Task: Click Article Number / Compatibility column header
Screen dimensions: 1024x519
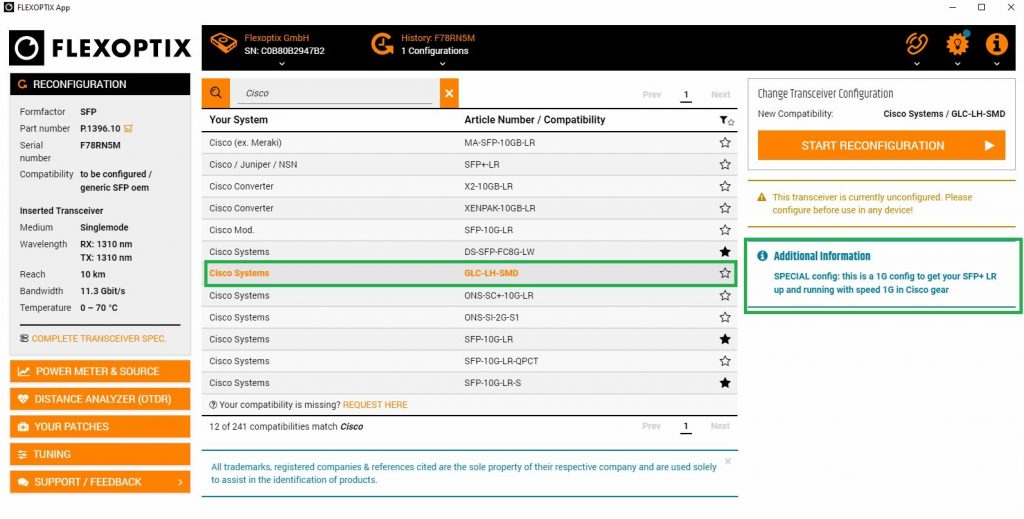Action: pos(535,120)
